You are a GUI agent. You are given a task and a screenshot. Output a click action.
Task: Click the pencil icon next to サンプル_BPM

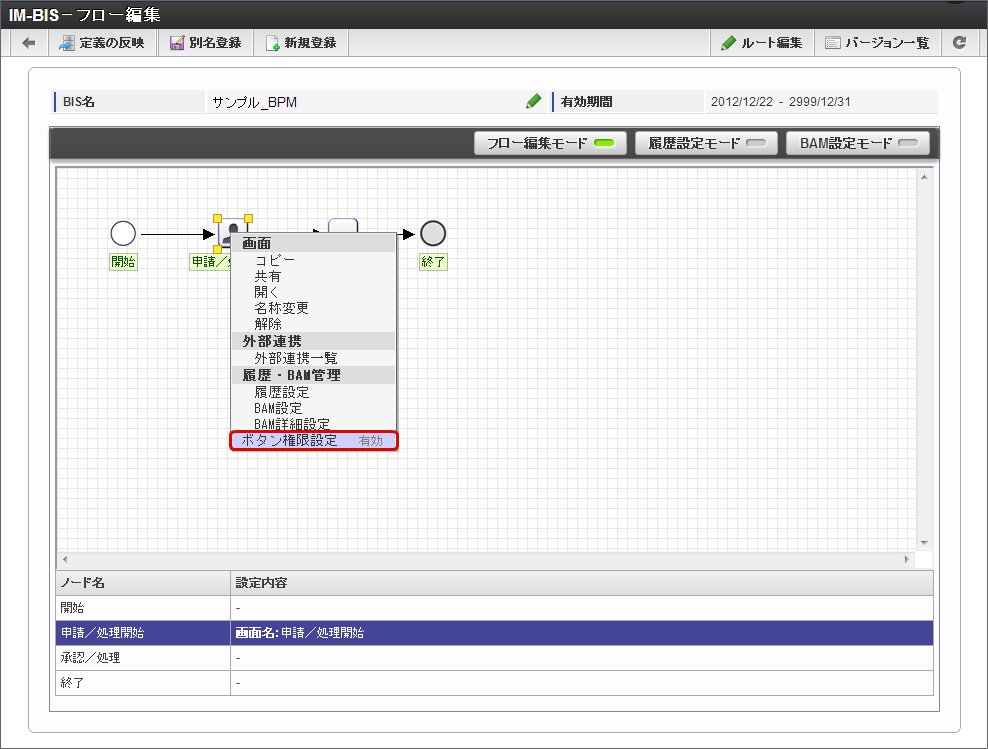coord(533,101)
